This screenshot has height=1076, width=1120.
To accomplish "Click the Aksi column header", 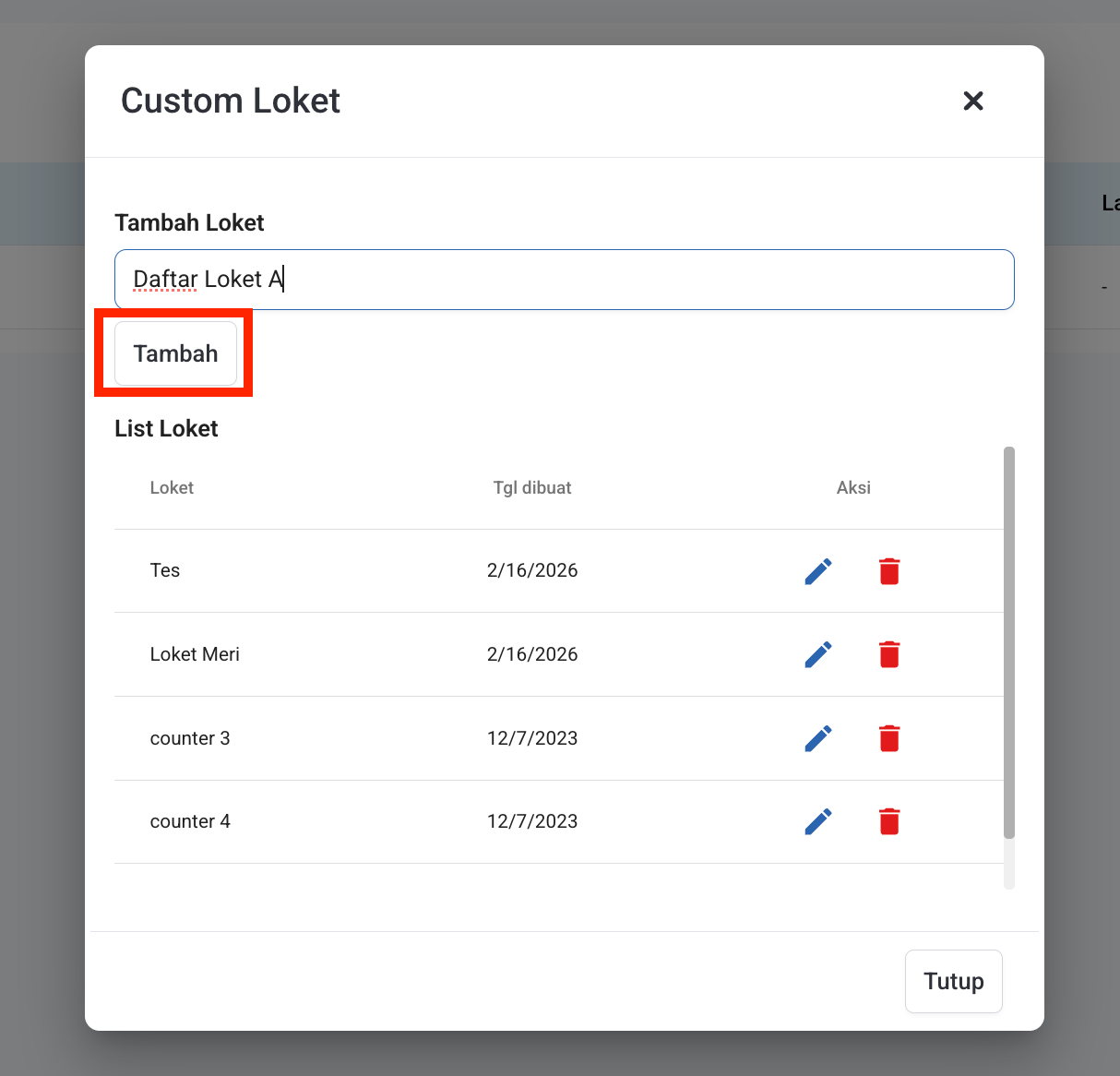I will click(x=853, y=488).
